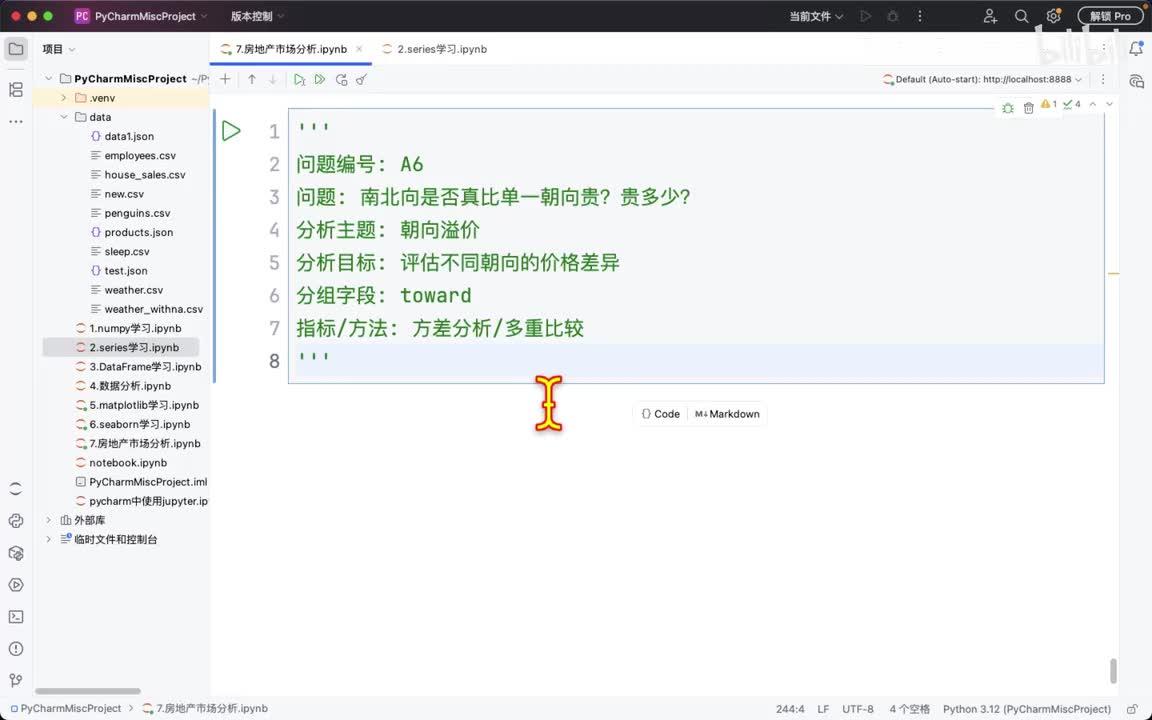Debug the cell with bug icon

point(1007,108)
